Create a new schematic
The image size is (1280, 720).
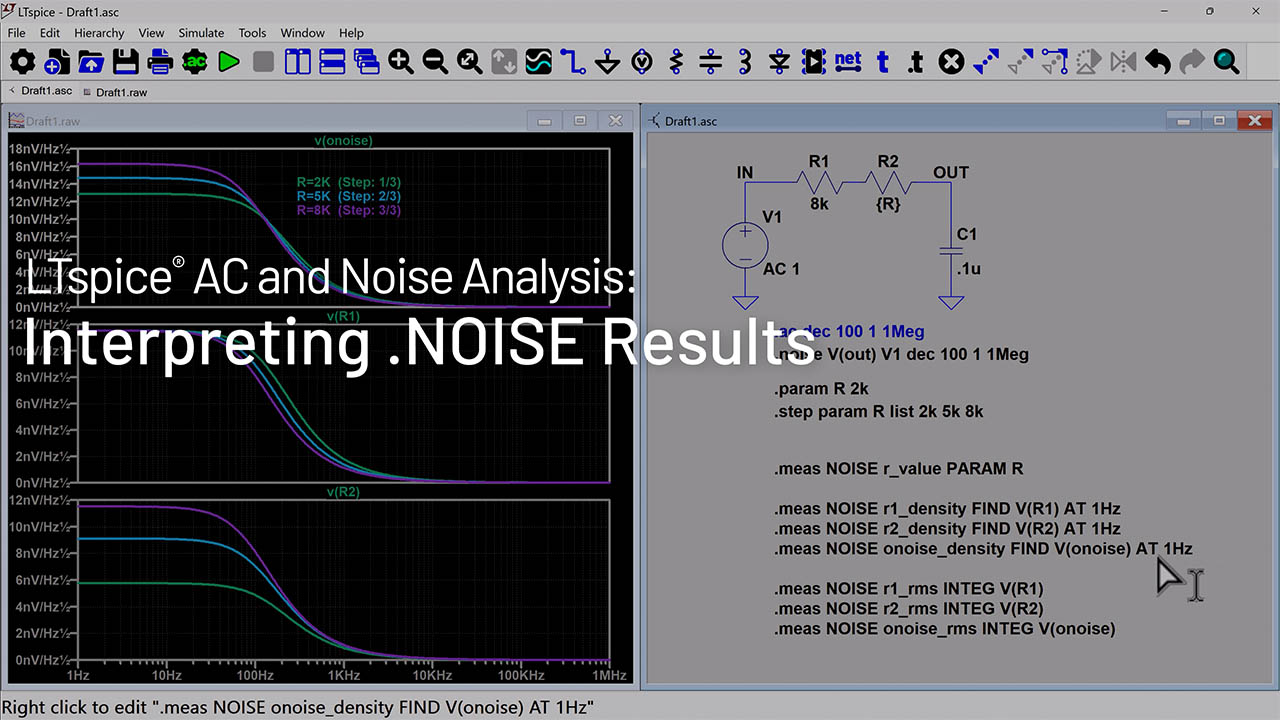[57, 62]
